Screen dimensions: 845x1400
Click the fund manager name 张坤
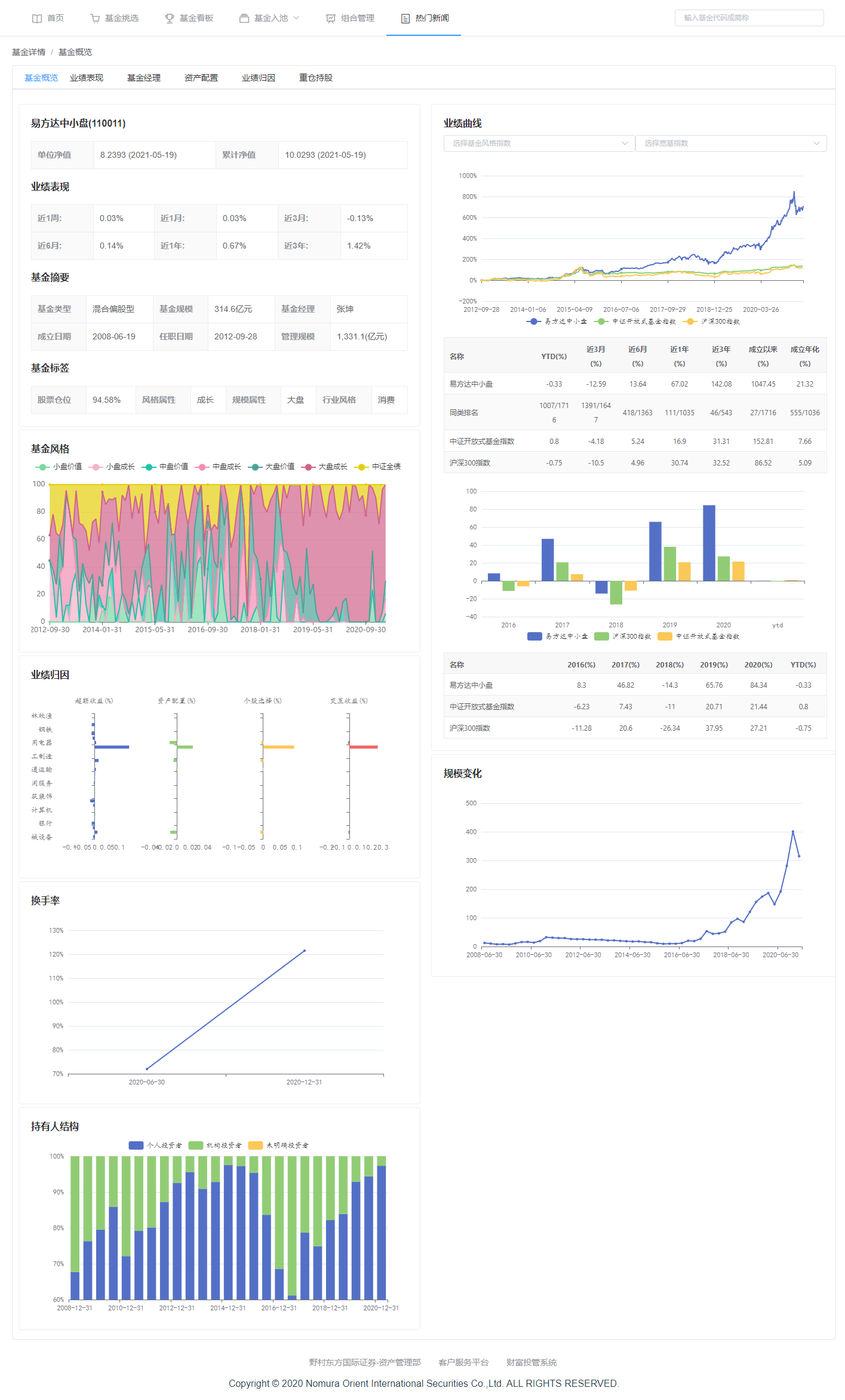point(345,309)
